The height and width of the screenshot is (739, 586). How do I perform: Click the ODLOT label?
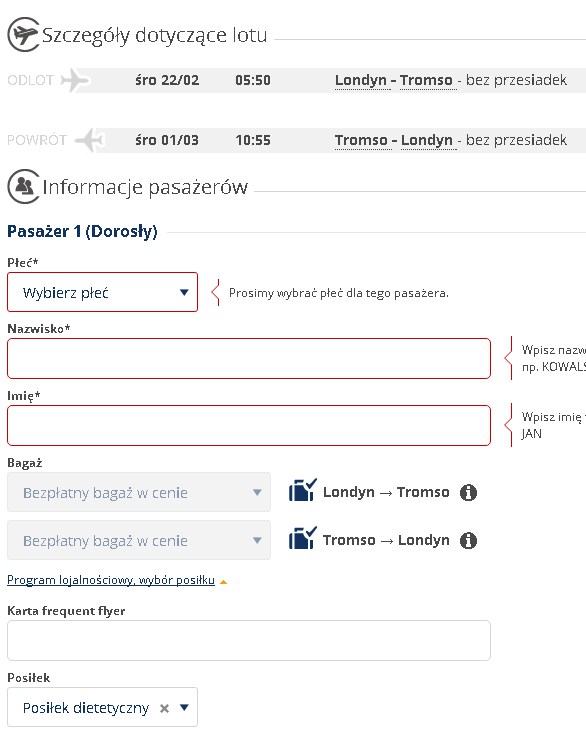point(31,80)
